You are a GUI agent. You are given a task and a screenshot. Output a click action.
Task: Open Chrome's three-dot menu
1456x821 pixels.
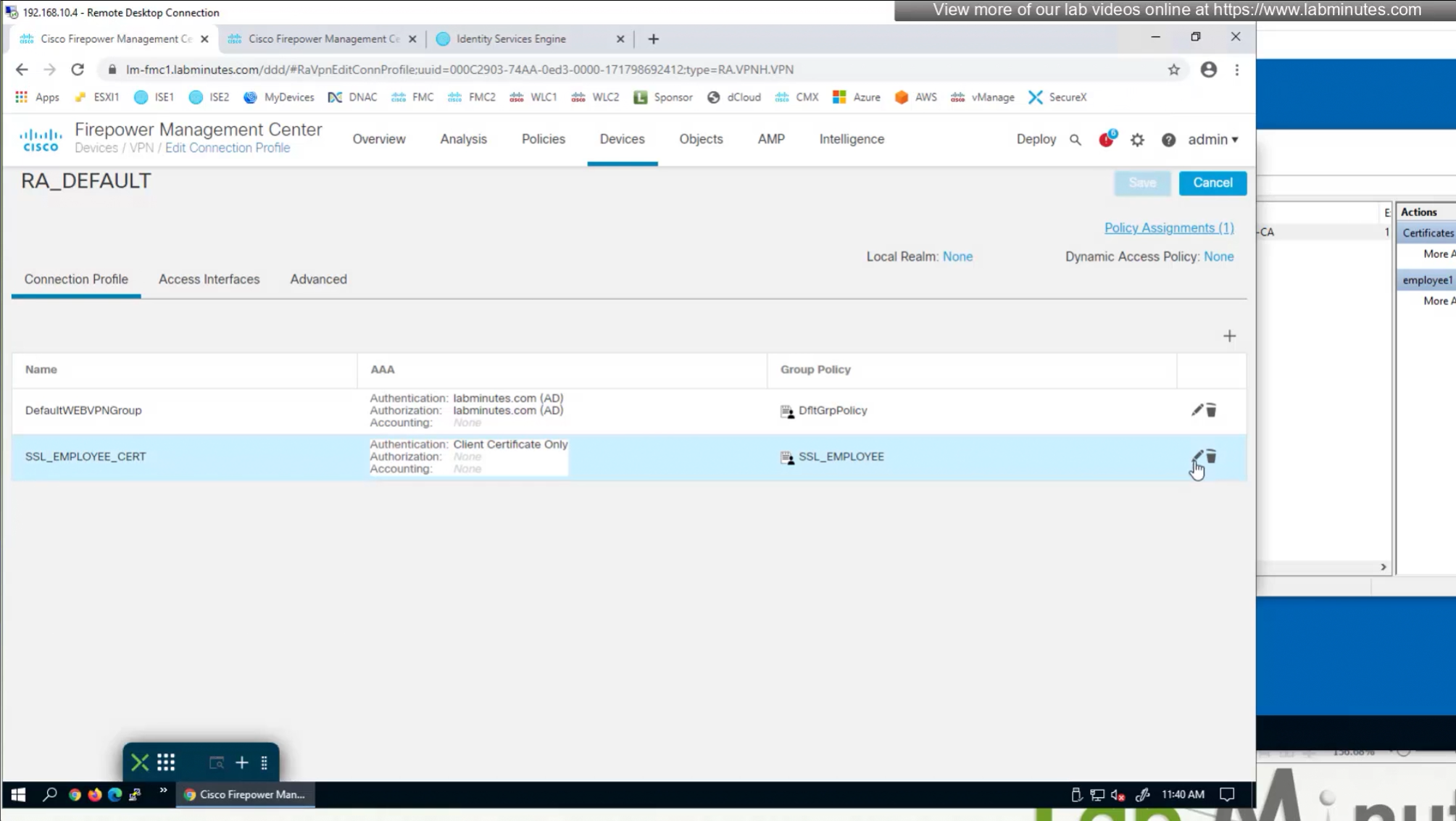[1237, 70]
